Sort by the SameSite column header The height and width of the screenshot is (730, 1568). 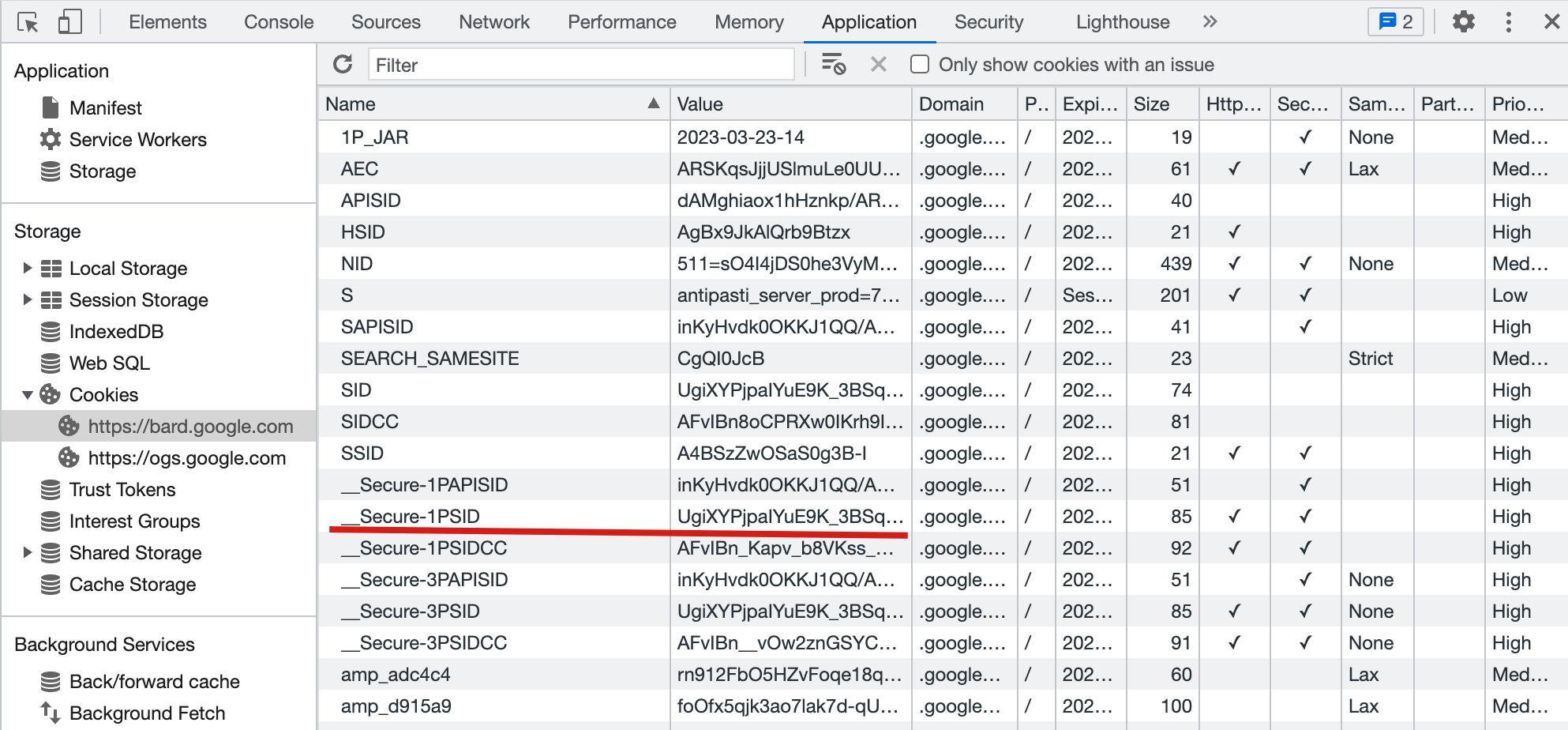click(x=1377, y=103)
